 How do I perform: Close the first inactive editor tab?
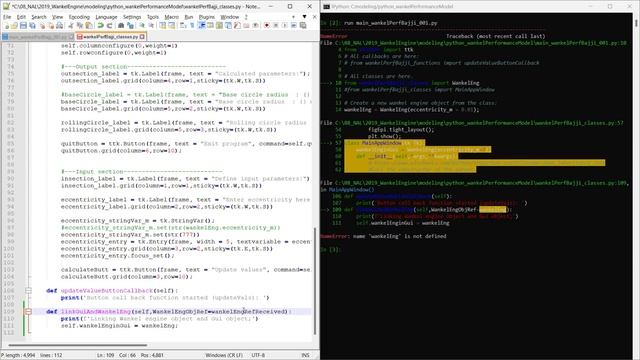[x=71, y=37]
